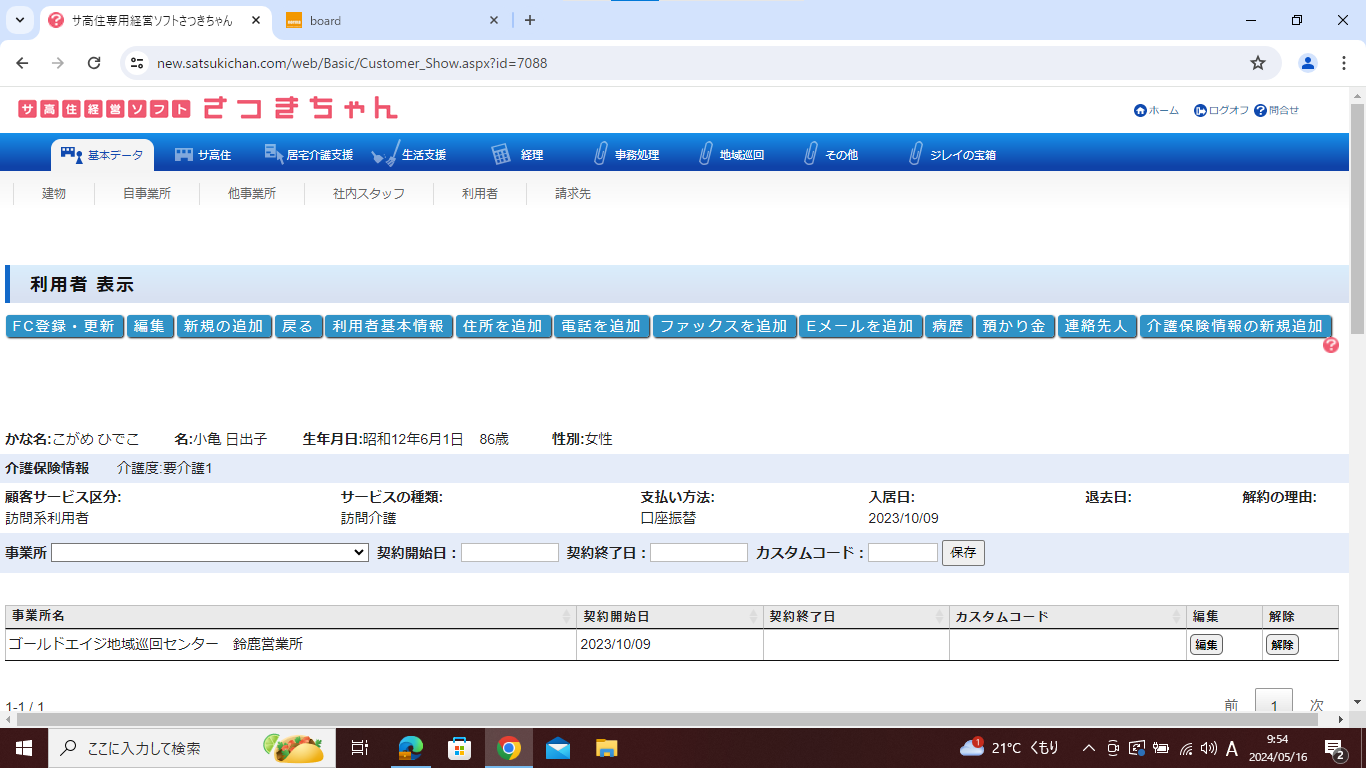Expand the 事業所 dropdown list
Image resolution: width=1366 pixels, height=768 pixels.
click(x=210, y=553)
